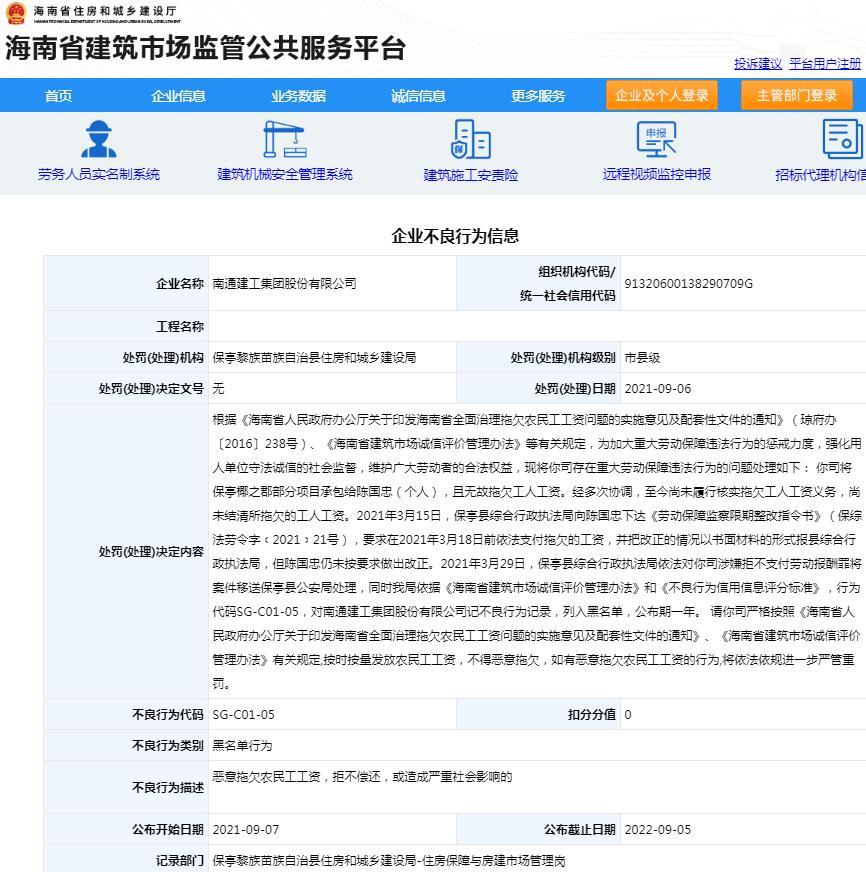Viewport: 866px width, 872px height.
Task: Click the 不良行为代码 label
Action: click(x=168, y=715)
